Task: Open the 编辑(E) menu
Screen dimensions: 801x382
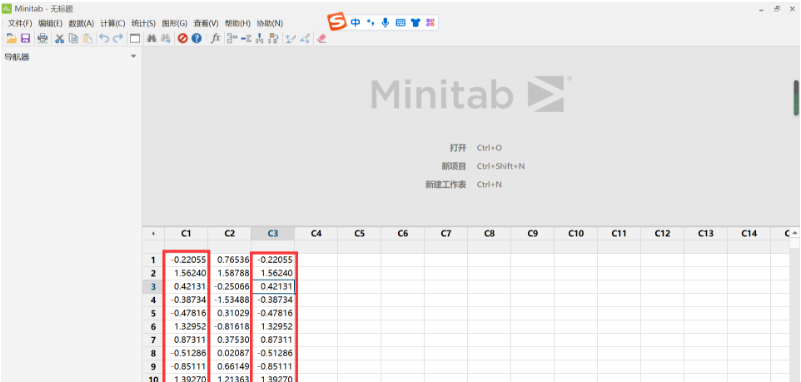Action: coord(50,23)
